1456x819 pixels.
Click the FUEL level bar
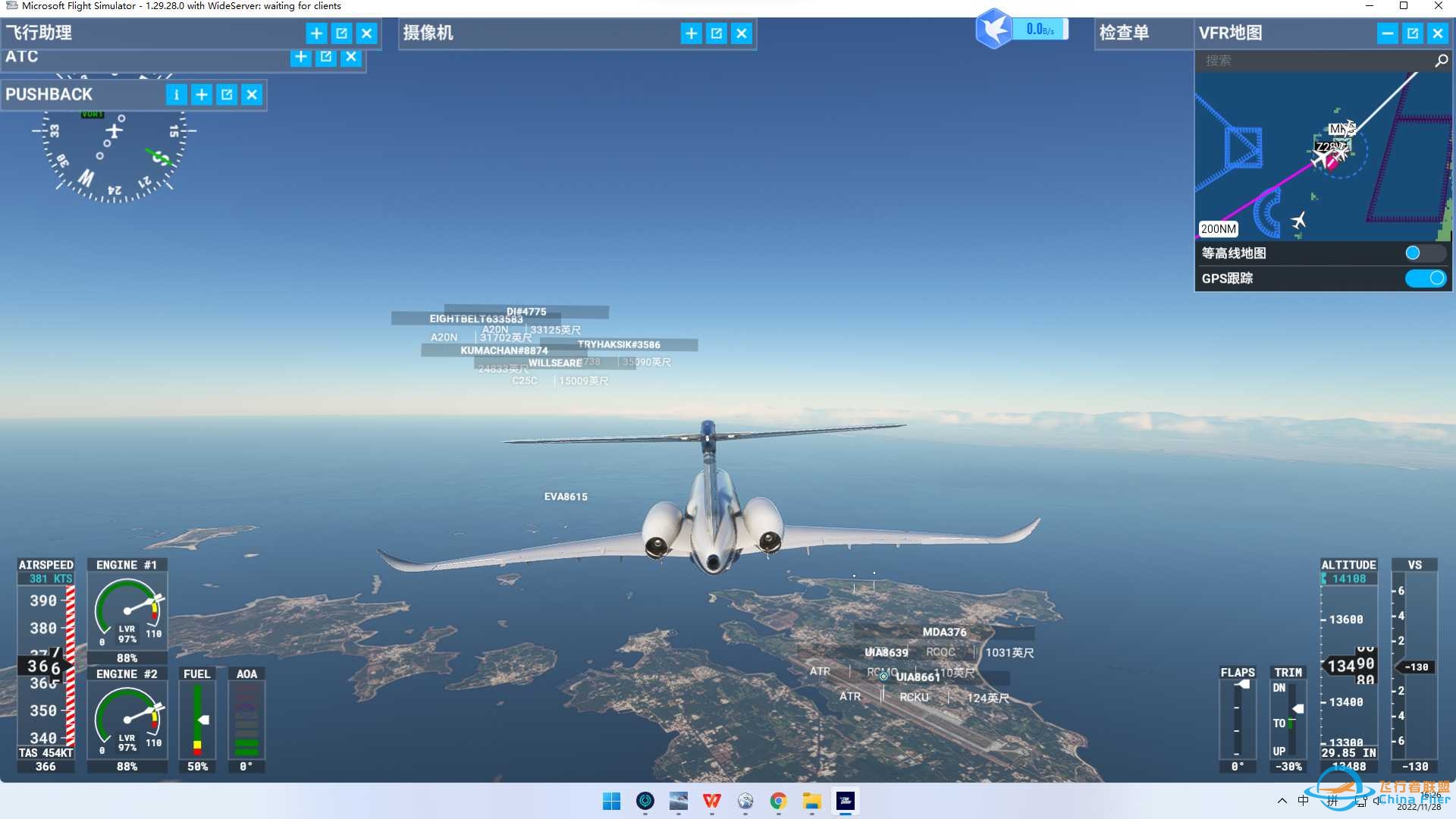tap(197, 720)
